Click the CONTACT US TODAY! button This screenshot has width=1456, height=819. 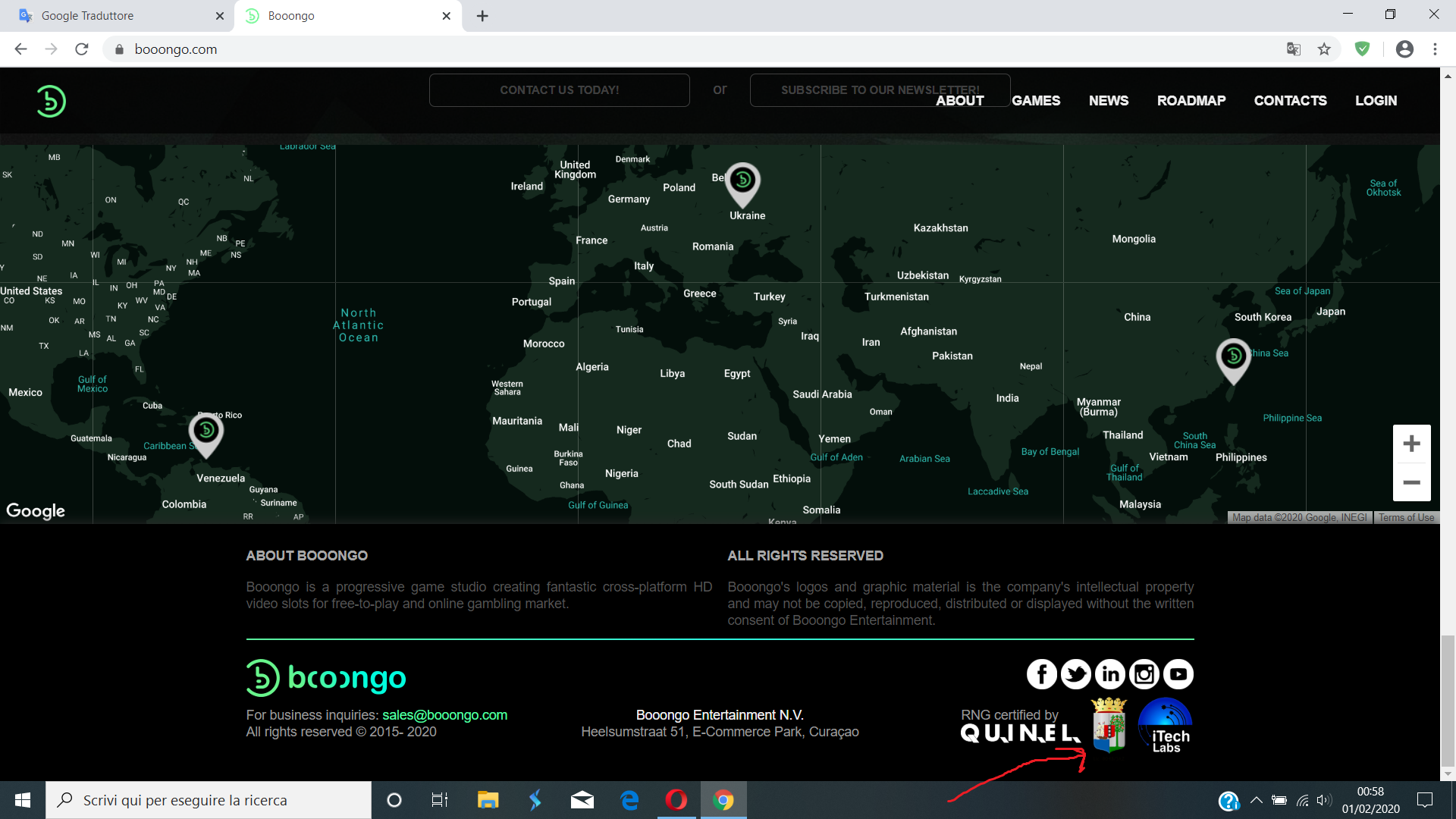(x=560, y=90)
